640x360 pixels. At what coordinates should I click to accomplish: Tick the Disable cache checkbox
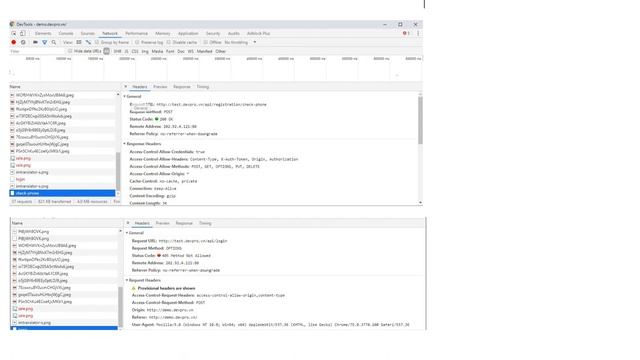pyautogui.click(x=169, y=42)
